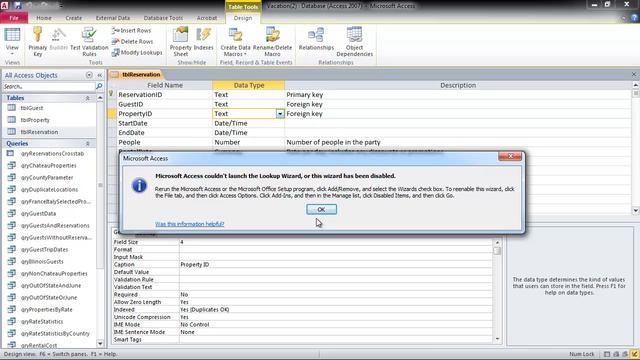
Task: Click Delete Rows in ribbon
Action: tap(132, 42)
